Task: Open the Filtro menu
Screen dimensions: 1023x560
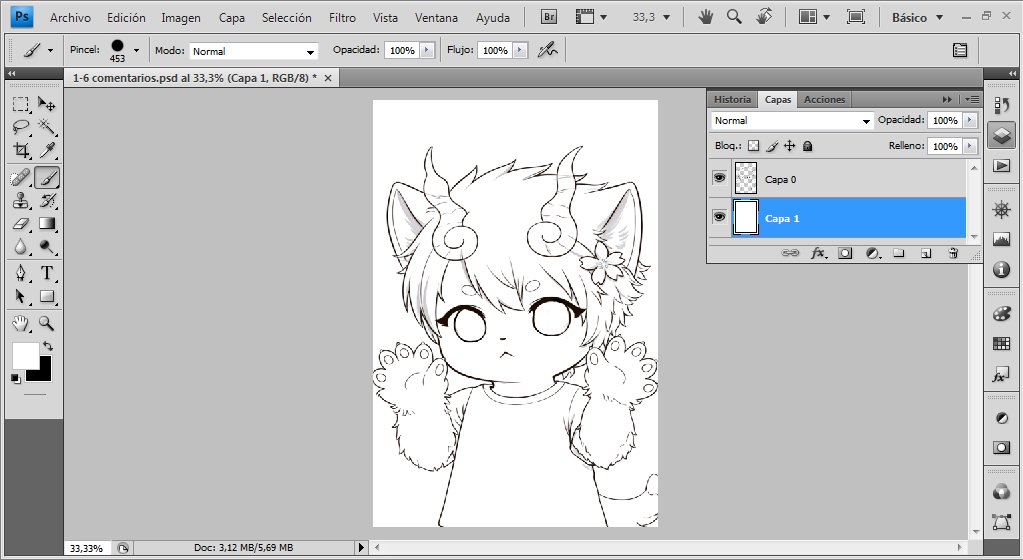Action: click(342, 18)
